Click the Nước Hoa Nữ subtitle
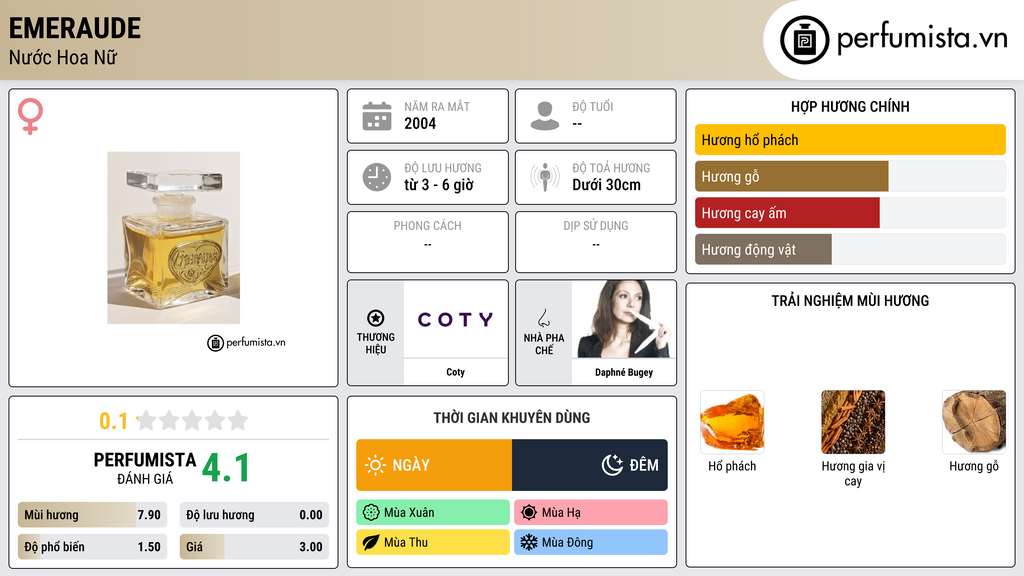Screen dimensions: 1024x576 (63, 57)
